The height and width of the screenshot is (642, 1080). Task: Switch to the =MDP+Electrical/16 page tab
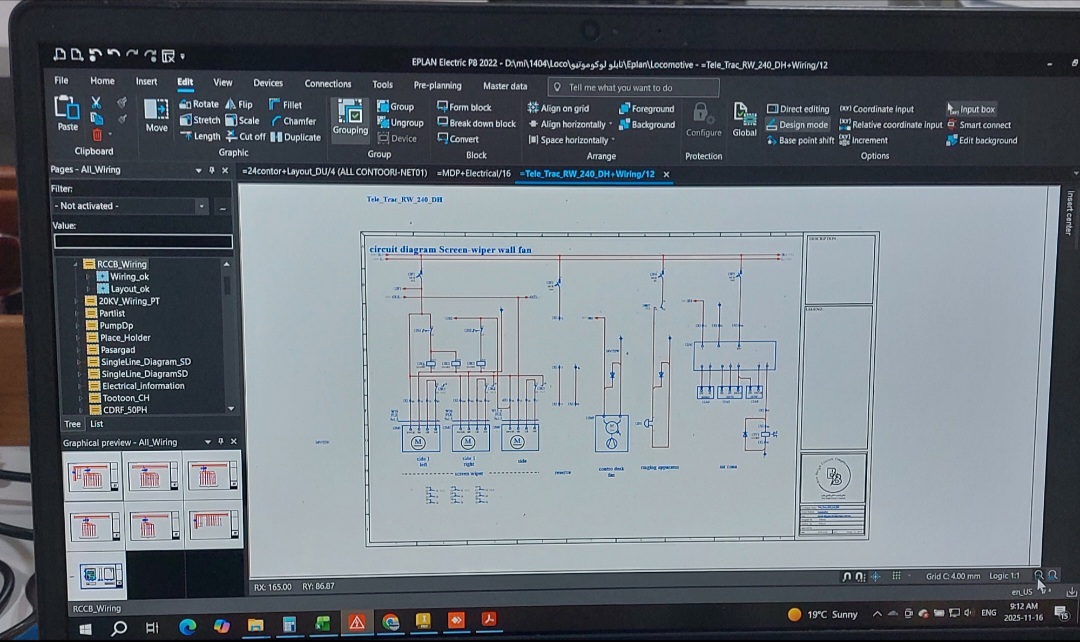473,174
